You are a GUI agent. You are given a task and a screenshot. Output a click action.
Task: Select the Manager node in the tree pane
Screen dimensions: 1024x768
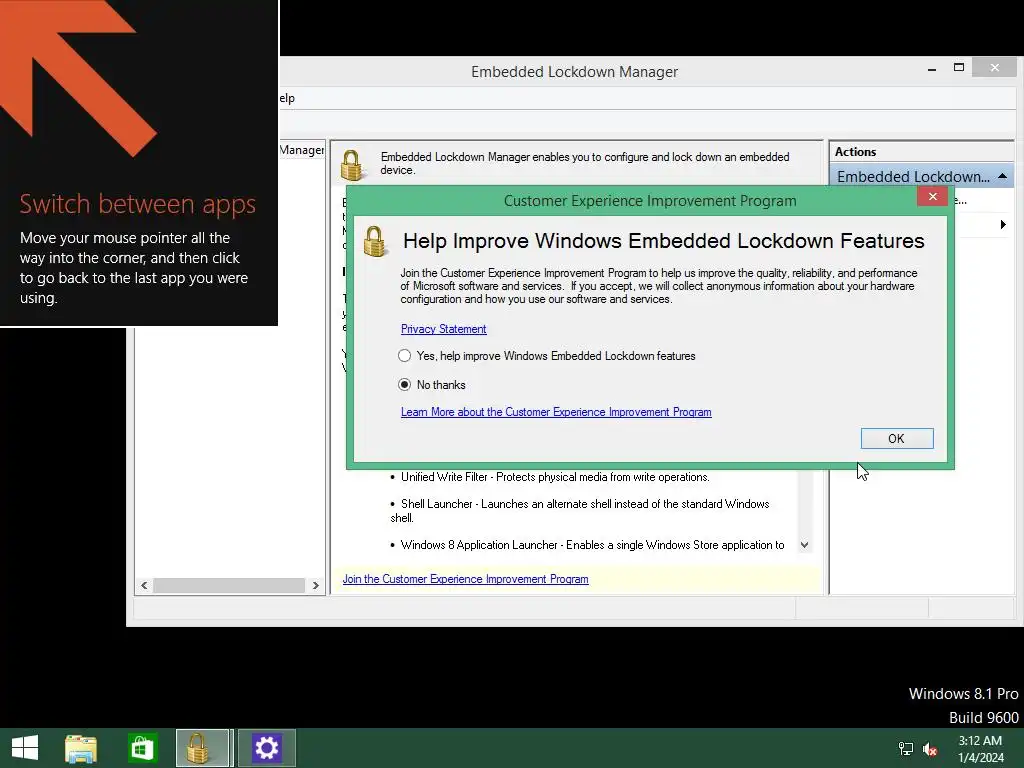click(x=302, y=150)
